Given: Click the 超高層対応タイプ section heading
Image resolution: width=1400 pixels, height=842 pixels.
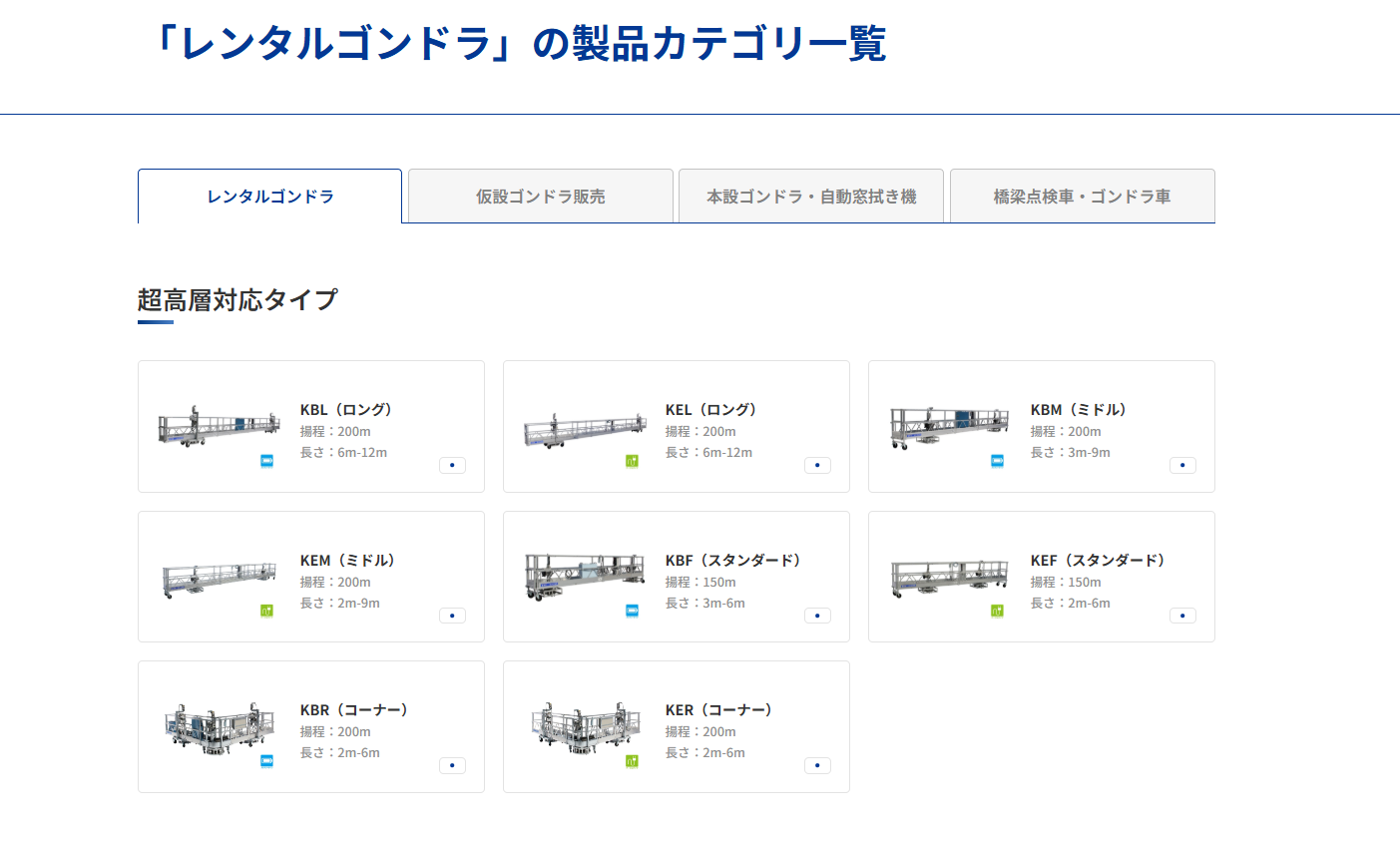Looking at the screenshot, I should point(238,298).
